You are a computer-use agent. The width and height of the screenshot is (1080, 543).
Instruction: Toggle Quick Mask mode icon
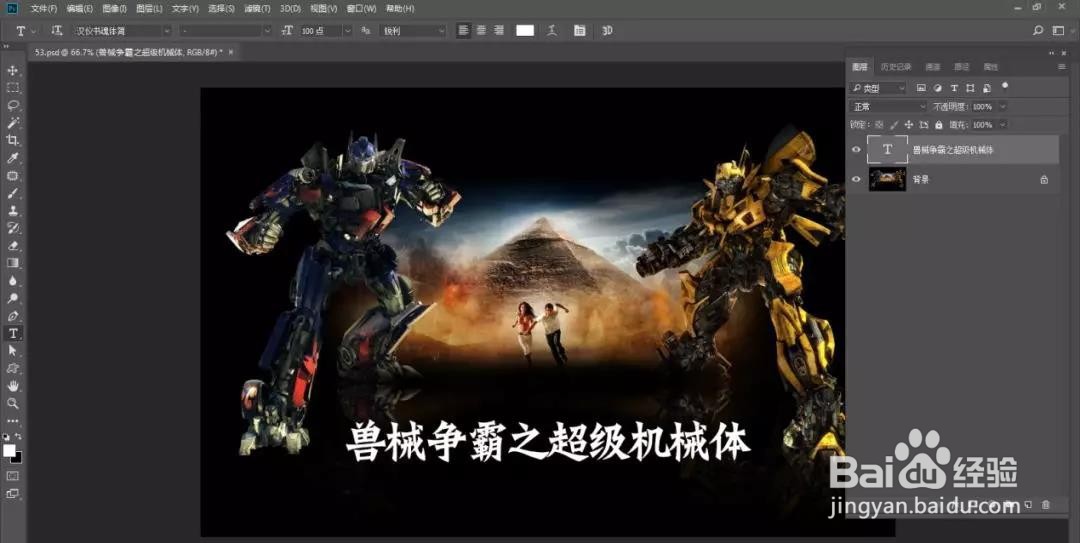[12, 476]
